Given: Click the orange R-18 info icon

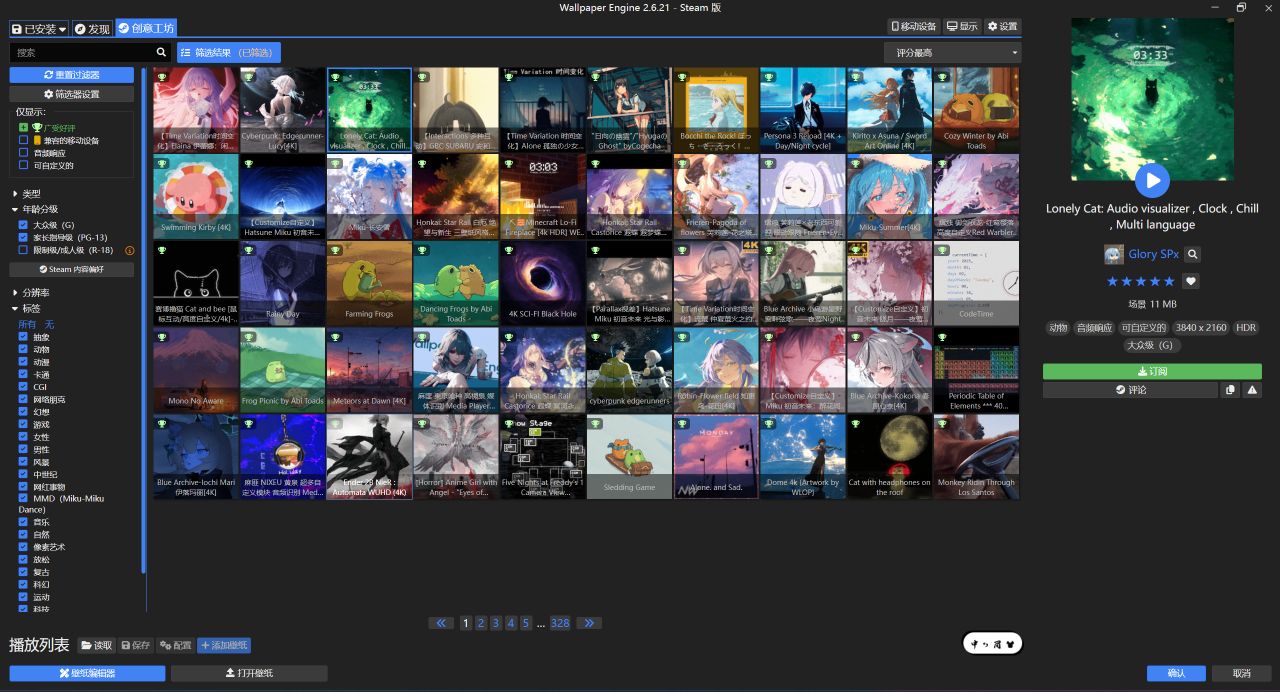Looking at the screenshot, I should [129, 250].
